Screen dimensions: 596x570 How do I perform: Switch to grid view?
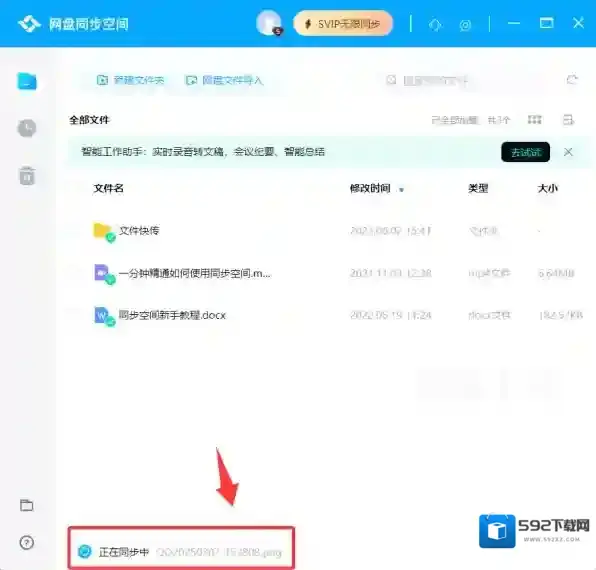534,120
